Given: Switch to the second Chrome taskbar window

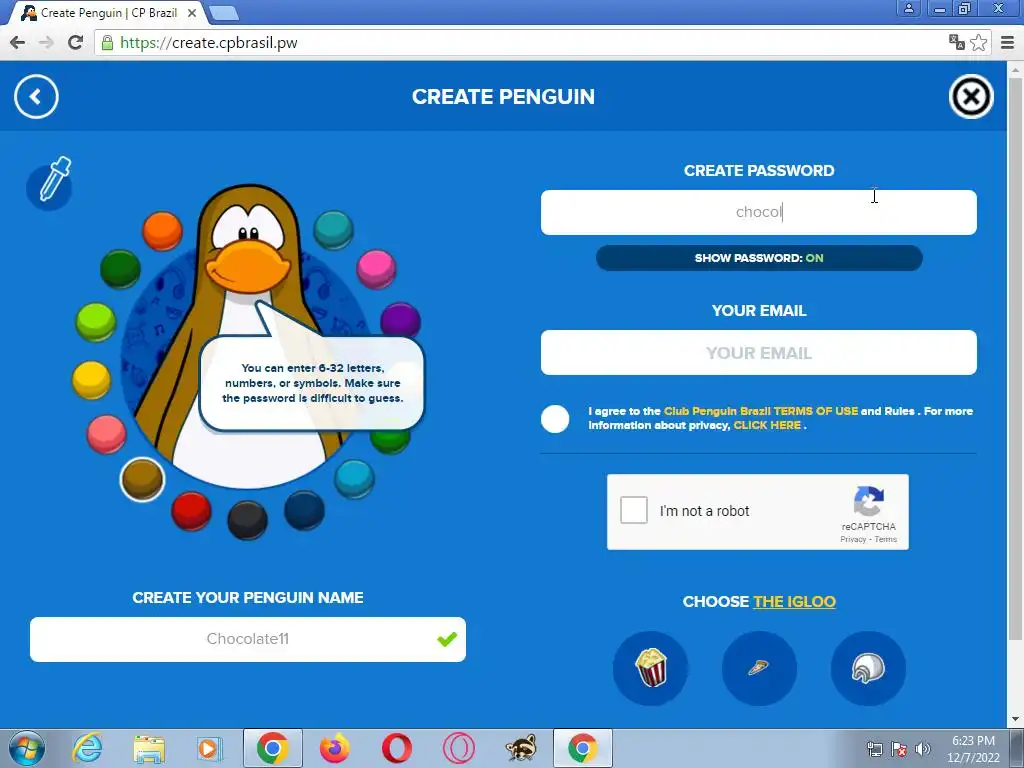Looking at the screenshot, I should point(583,748).
